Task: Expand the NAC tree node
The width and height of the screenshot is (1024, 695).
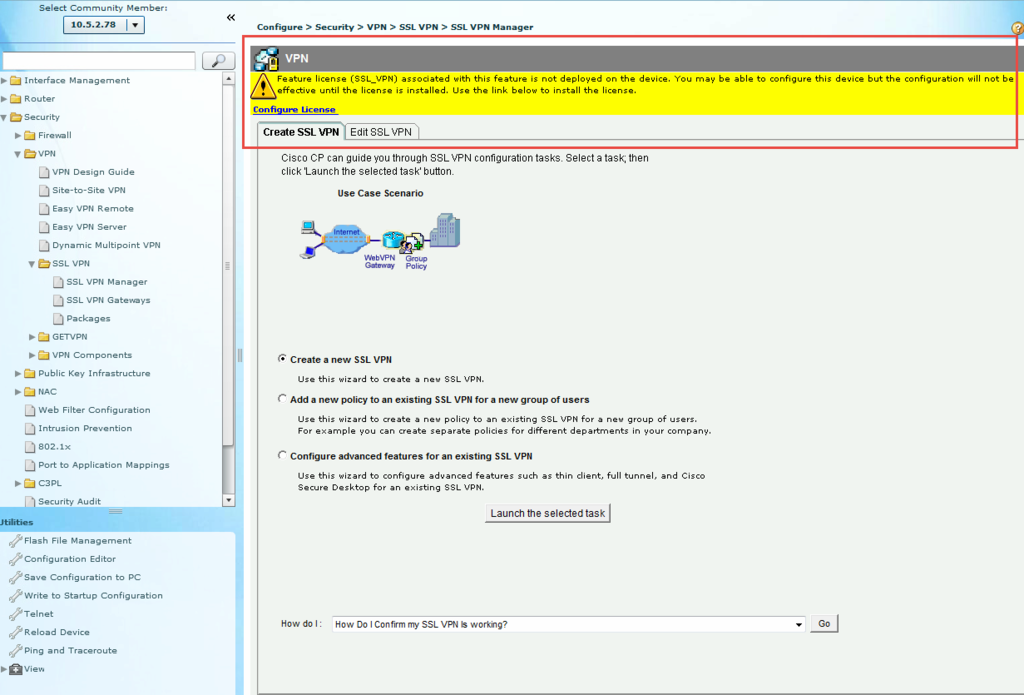Action: click(x=18, y=391)
